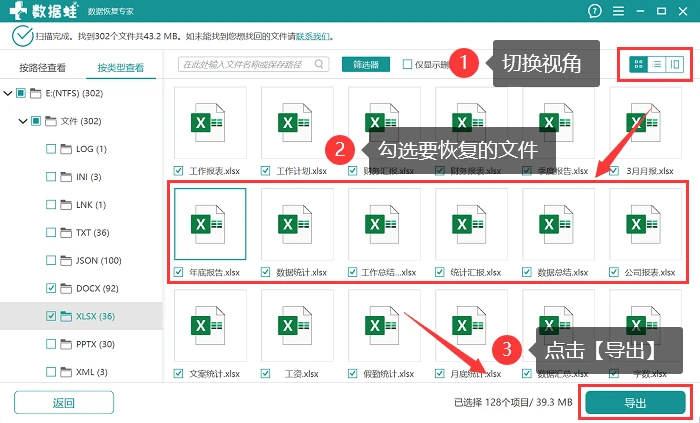
Task: Select the 工资.xlsx file icon
Action: (x=297, y=325)
